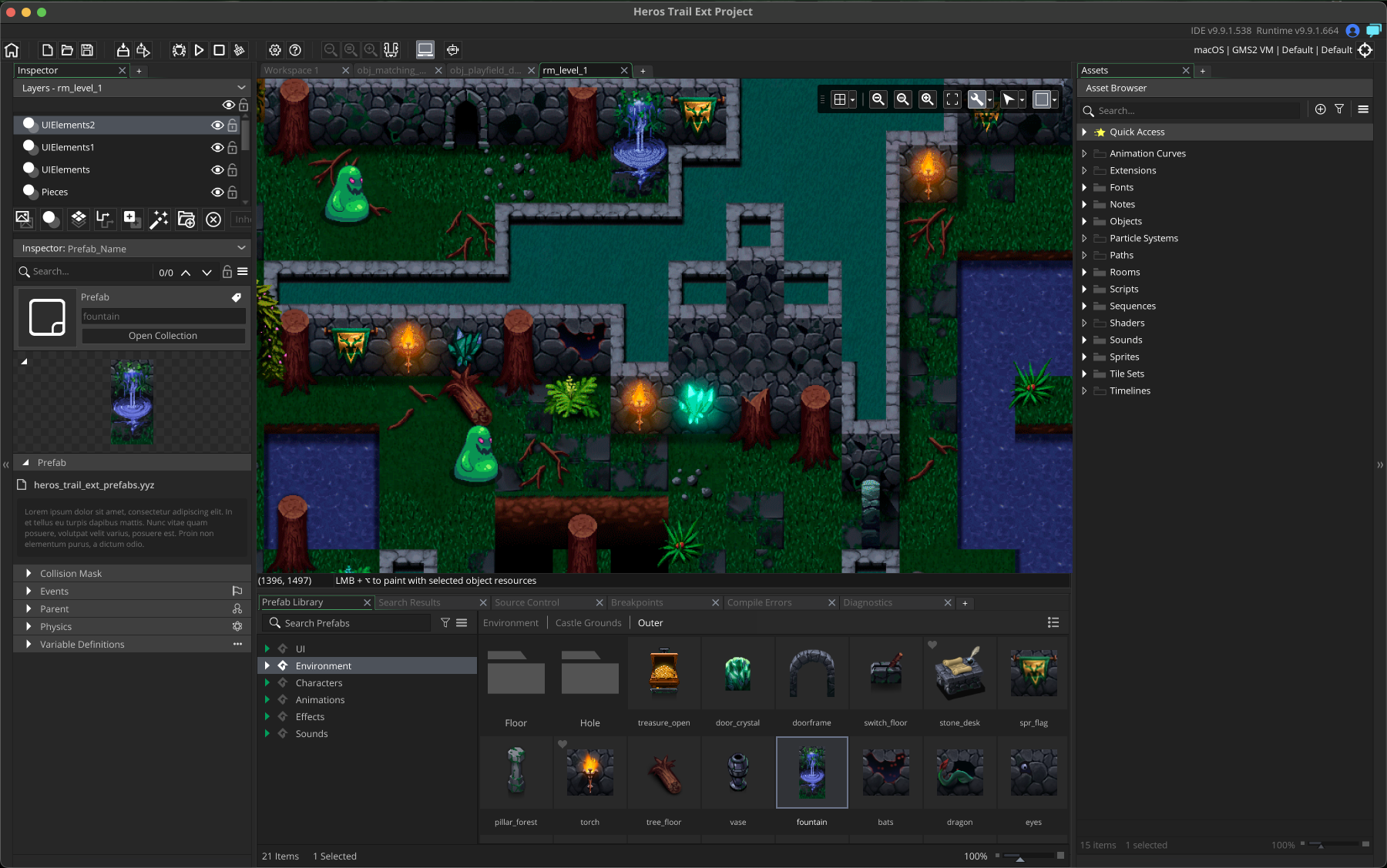The width and height of the screenshot is (1387, 868).
Task: Click the fit-to-view brackets icon
Action: 952,99
